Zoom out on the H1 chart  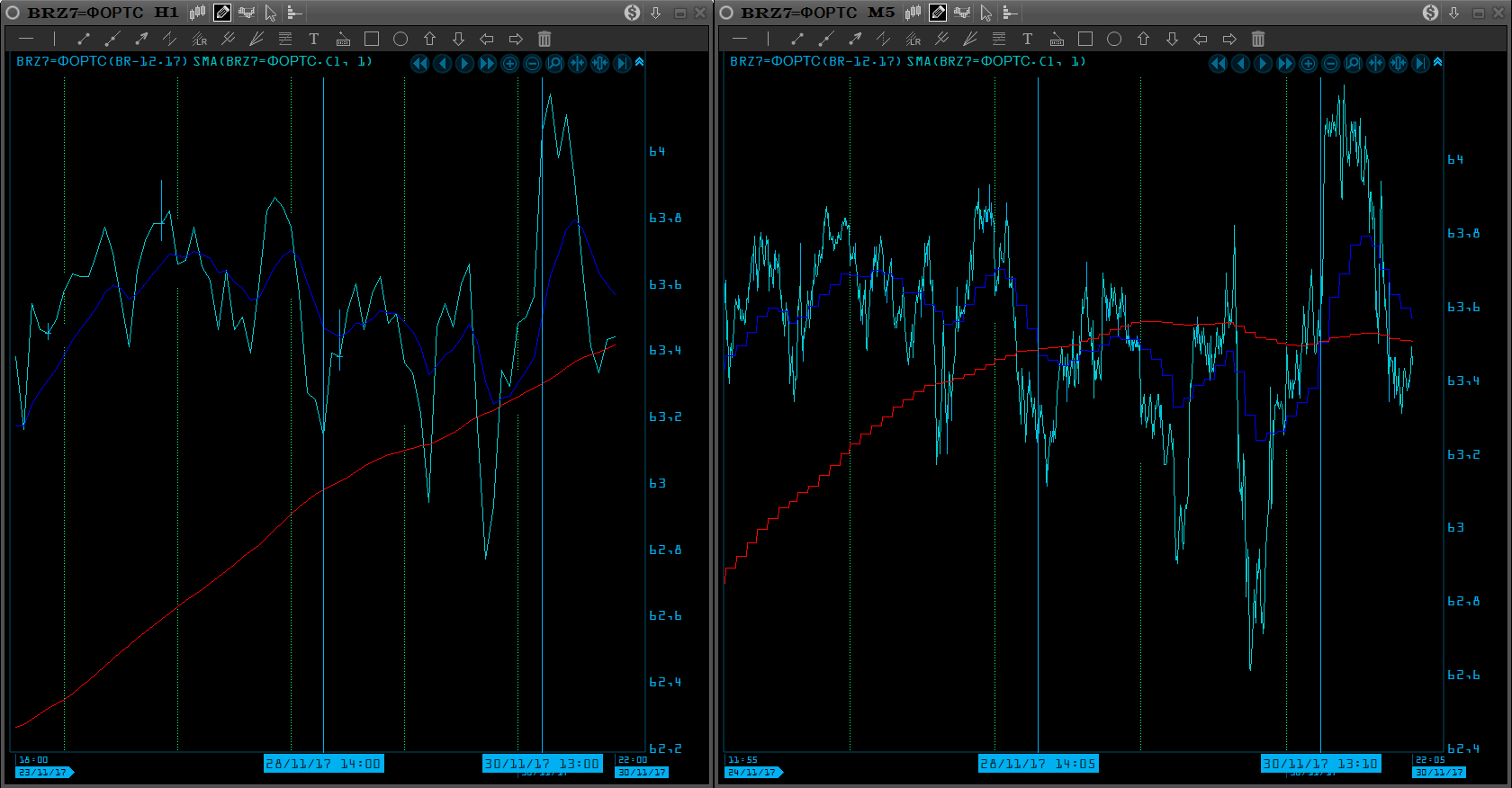[x=532, y=63]
